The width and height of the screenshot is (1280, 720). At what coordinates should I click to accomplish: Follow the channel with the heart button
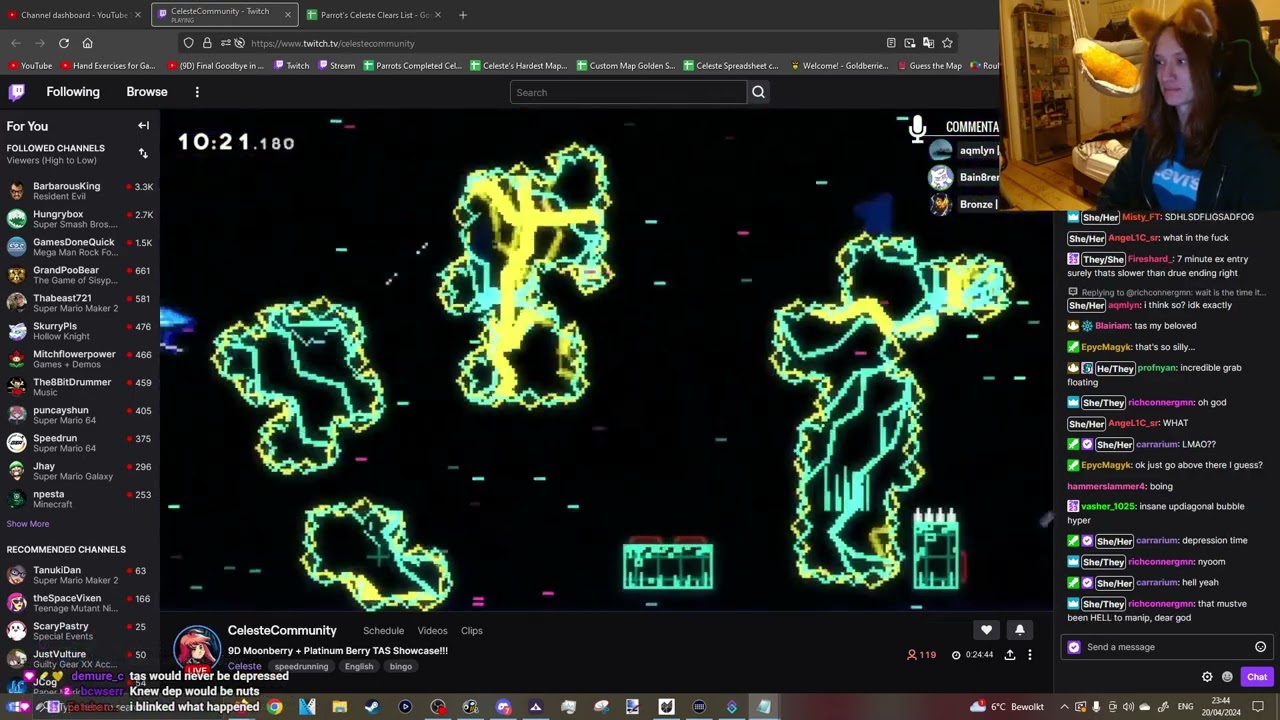(986, 630)
